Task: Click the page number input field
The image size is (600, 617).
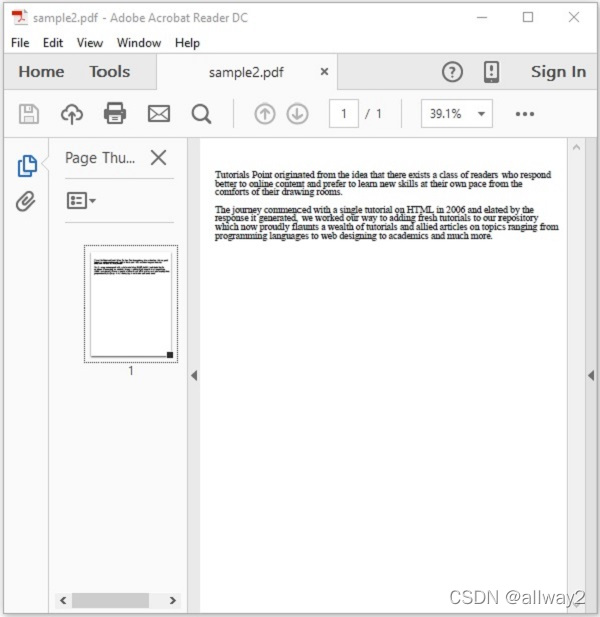Action: click(x=344, y=114)
